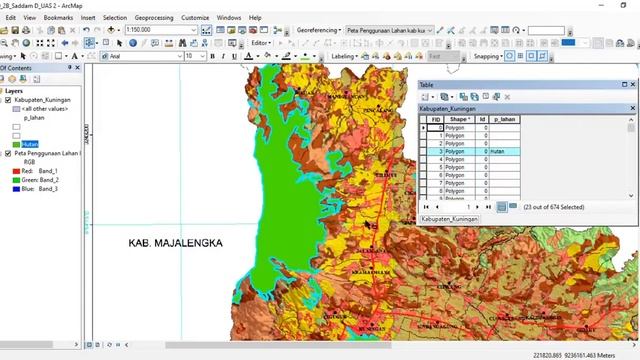Click the Undo arrow icon

coord(86,30)
